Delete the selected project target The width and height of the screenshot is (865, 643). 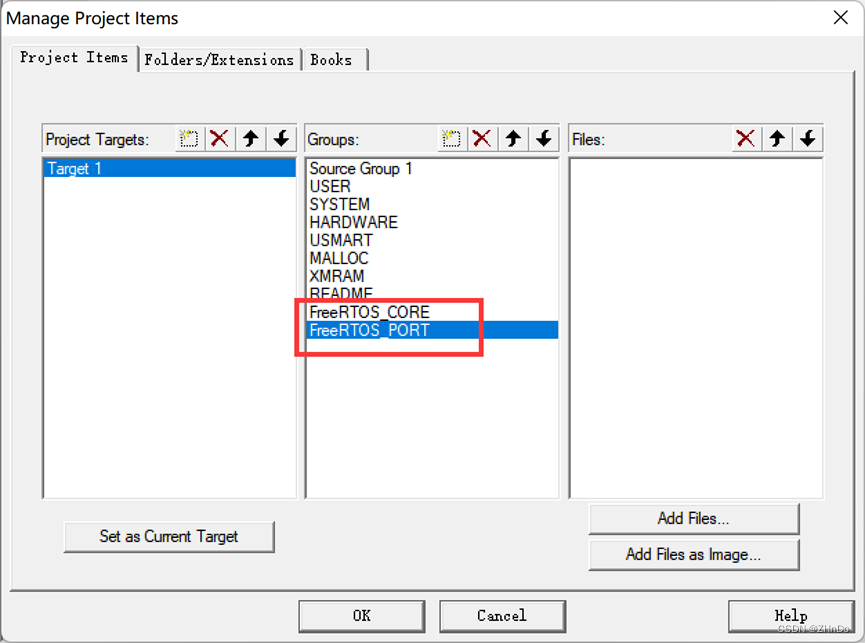click(x=220, y=138)
